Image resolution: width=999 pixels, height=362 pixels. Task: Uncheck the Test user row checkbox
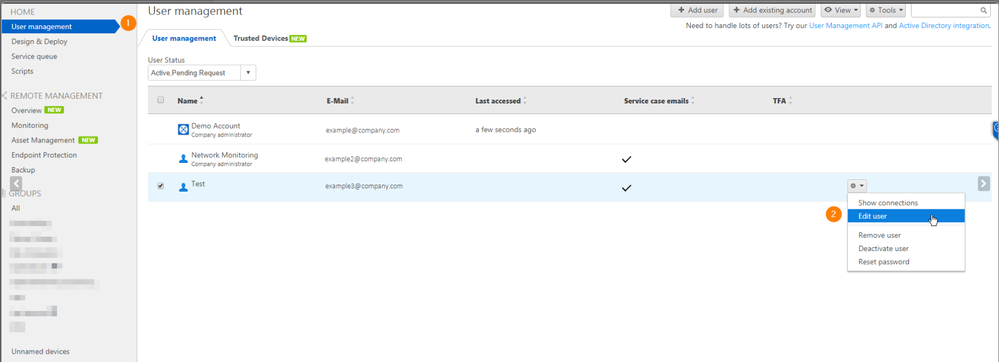pos(161,186)
